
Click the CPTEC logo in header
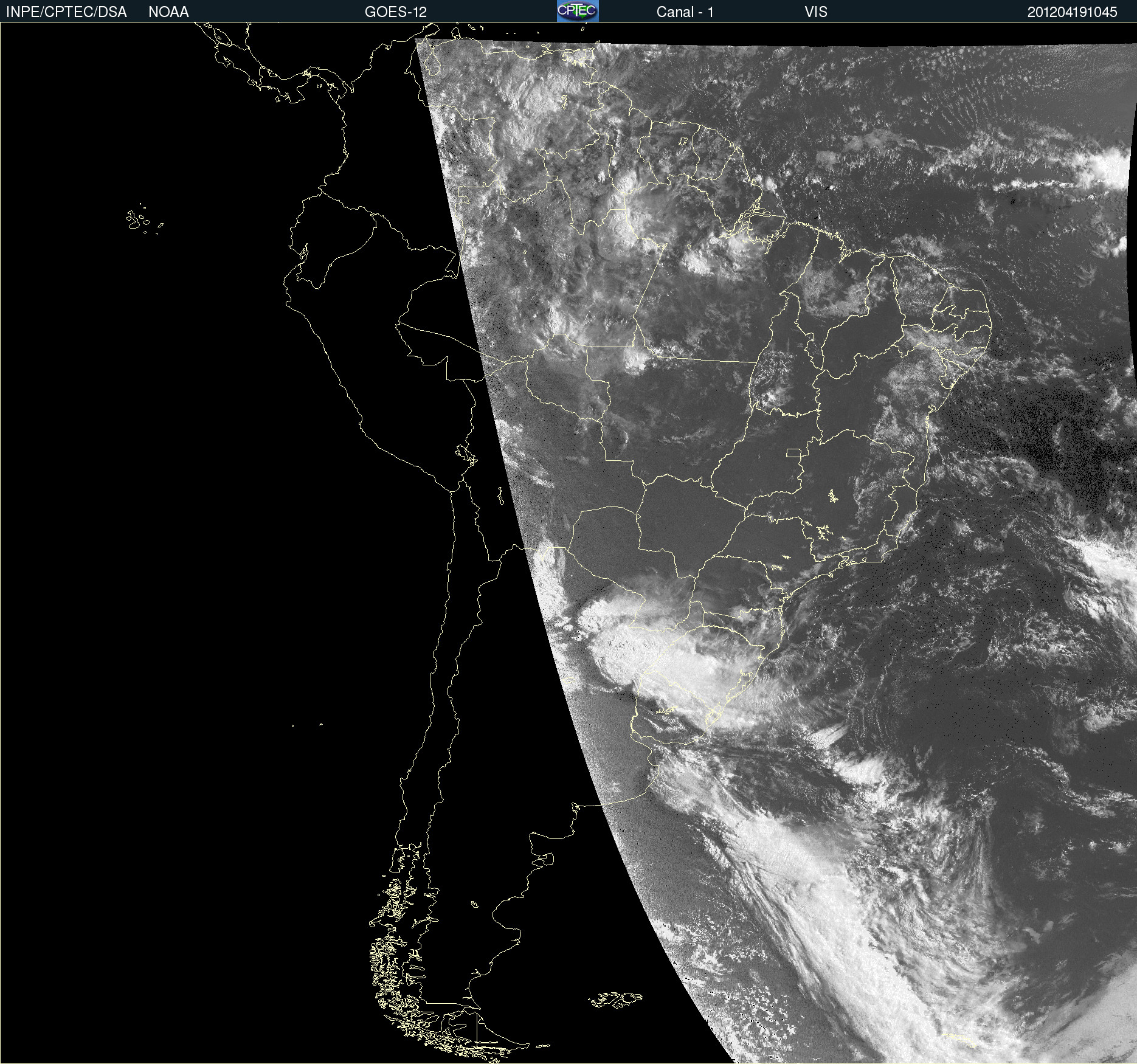tap(578, 11)
